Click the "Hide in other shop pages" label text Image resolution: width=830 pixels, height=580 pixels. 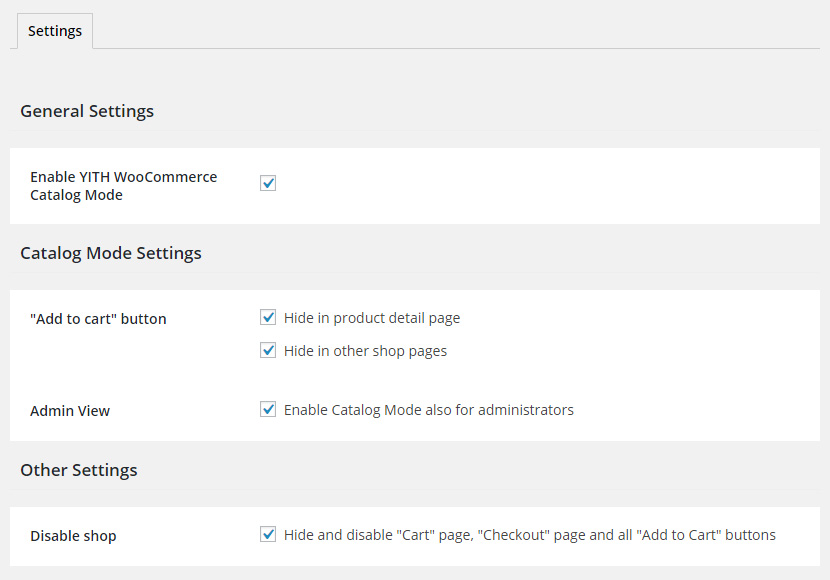pos(365,351)
